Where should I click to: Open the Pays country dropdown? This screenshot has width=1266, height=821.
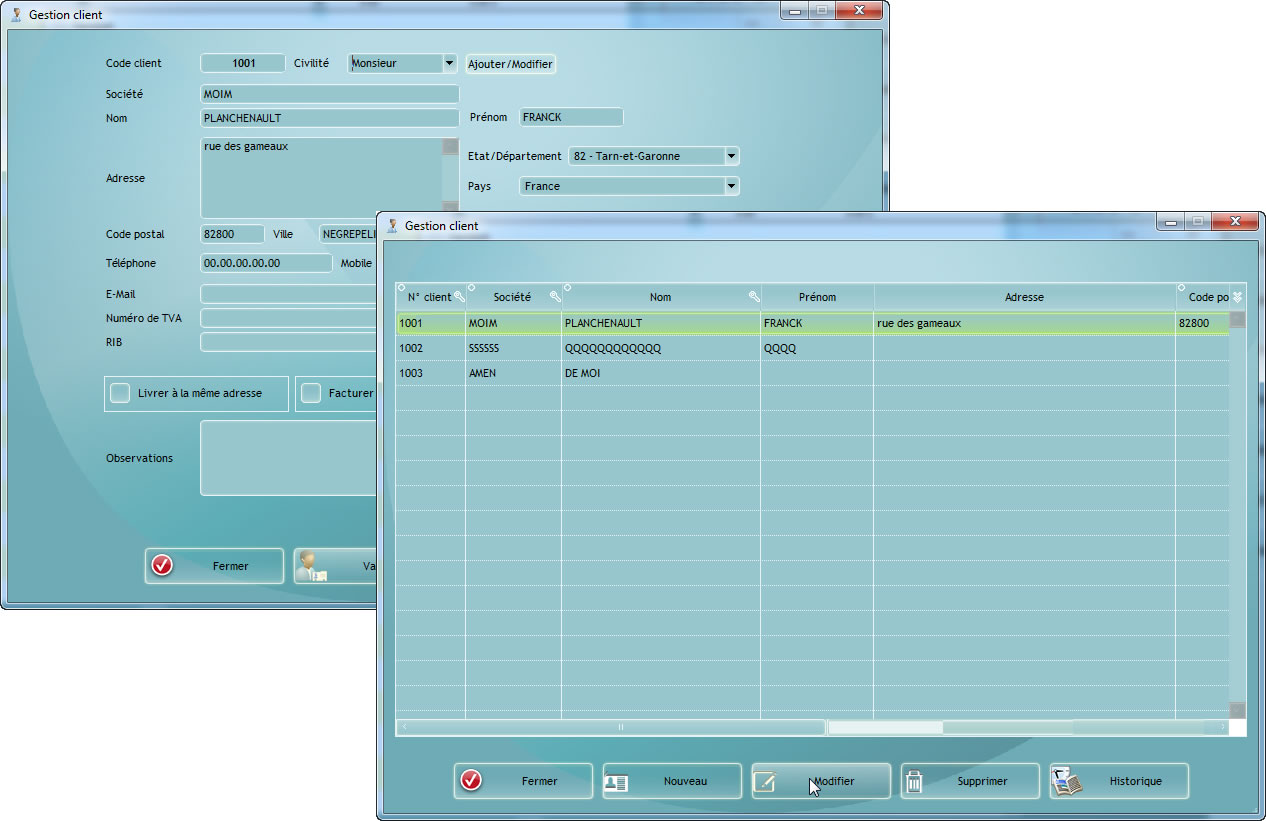pyautogui.click(x=731, y=186)
